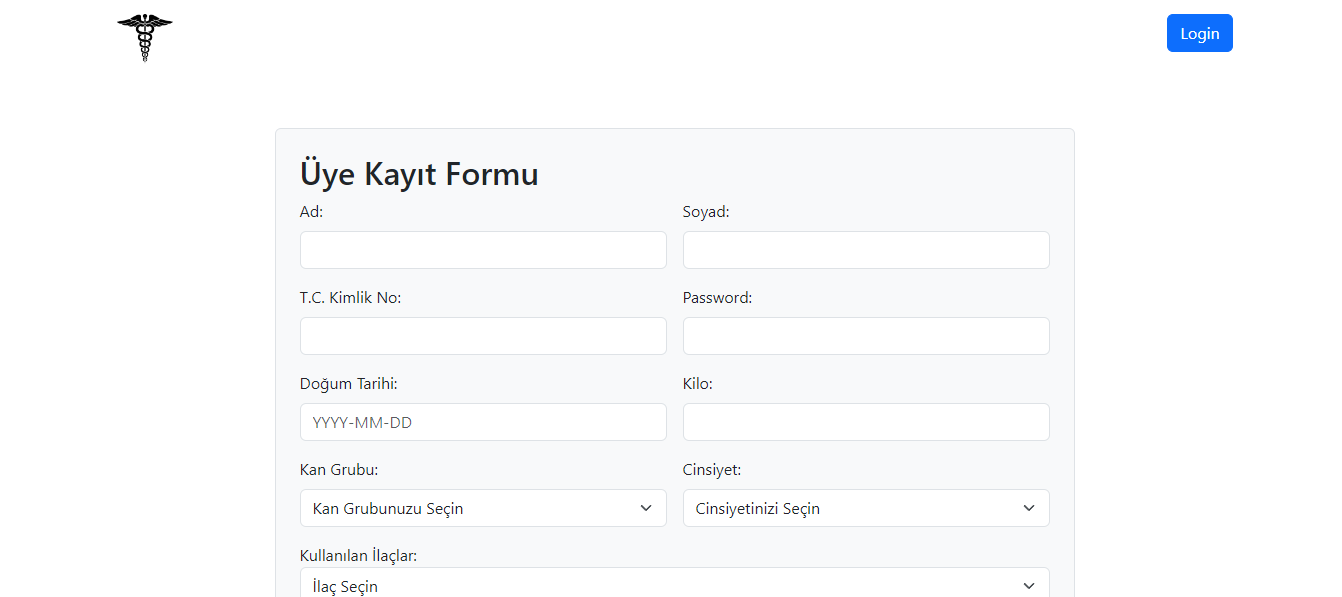Screen dimensions: 1342x597
Task: Click the Kan Grubu label
Action: 339,470
